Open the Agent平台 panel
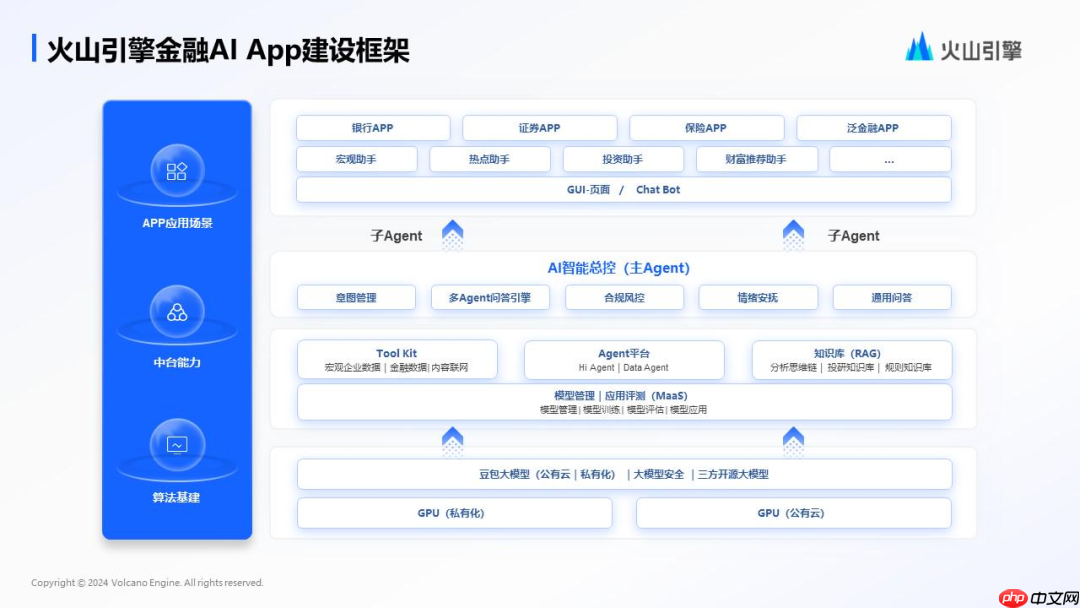The height and width of the screenshot is (608, 1080). (624, 360)
